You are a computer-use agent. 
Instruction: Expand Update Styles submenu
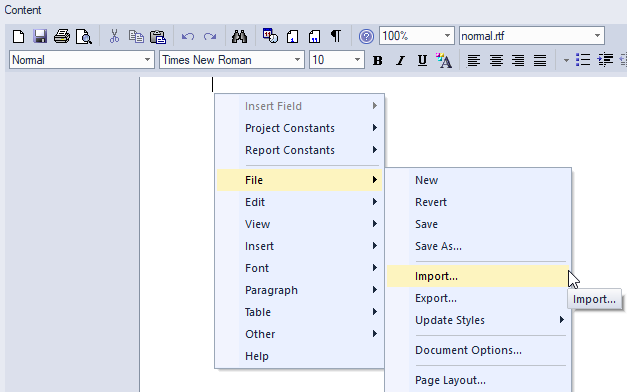(478, 320)
